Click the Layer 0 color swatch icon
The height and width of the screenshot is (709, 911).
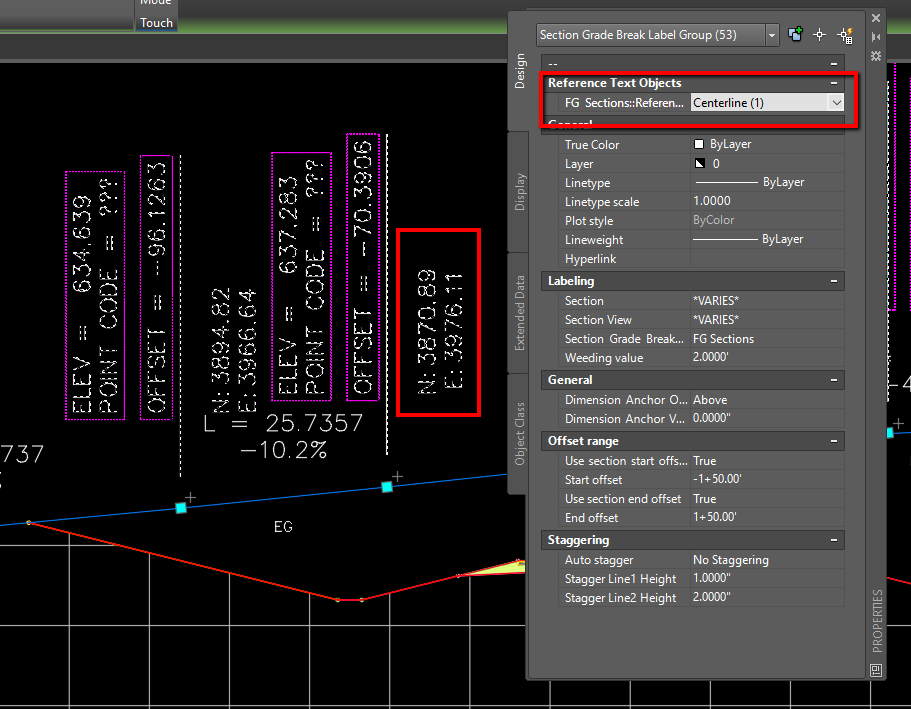699,163
